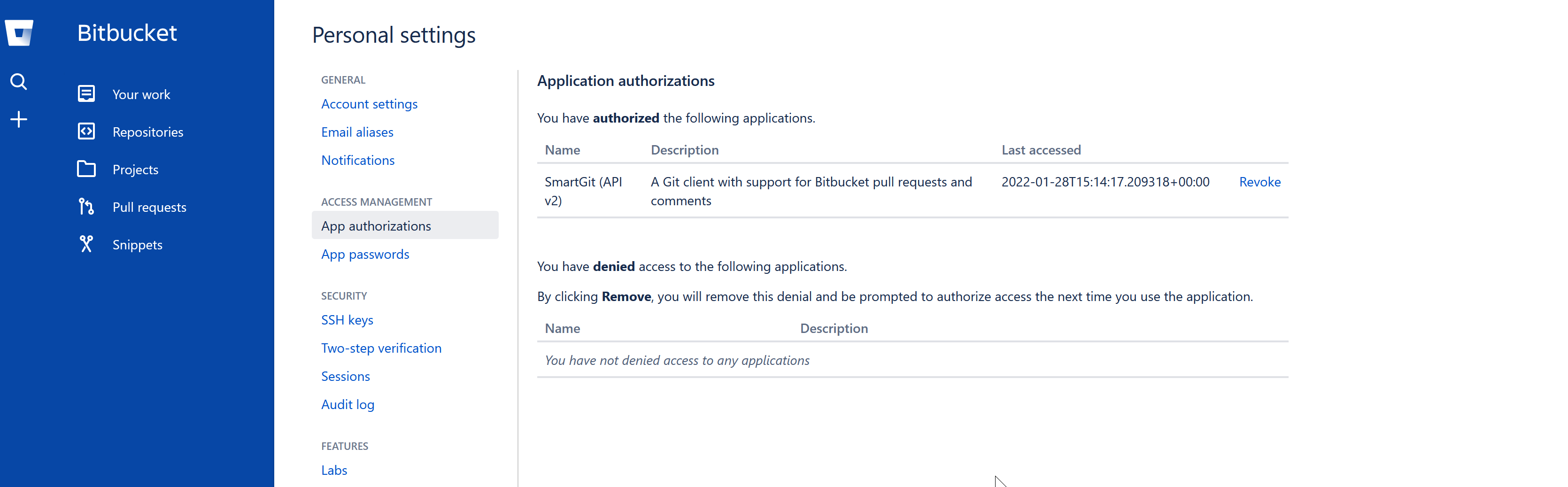
Task: Click the Projects folder icon
Action: click(x=86, y=169)
